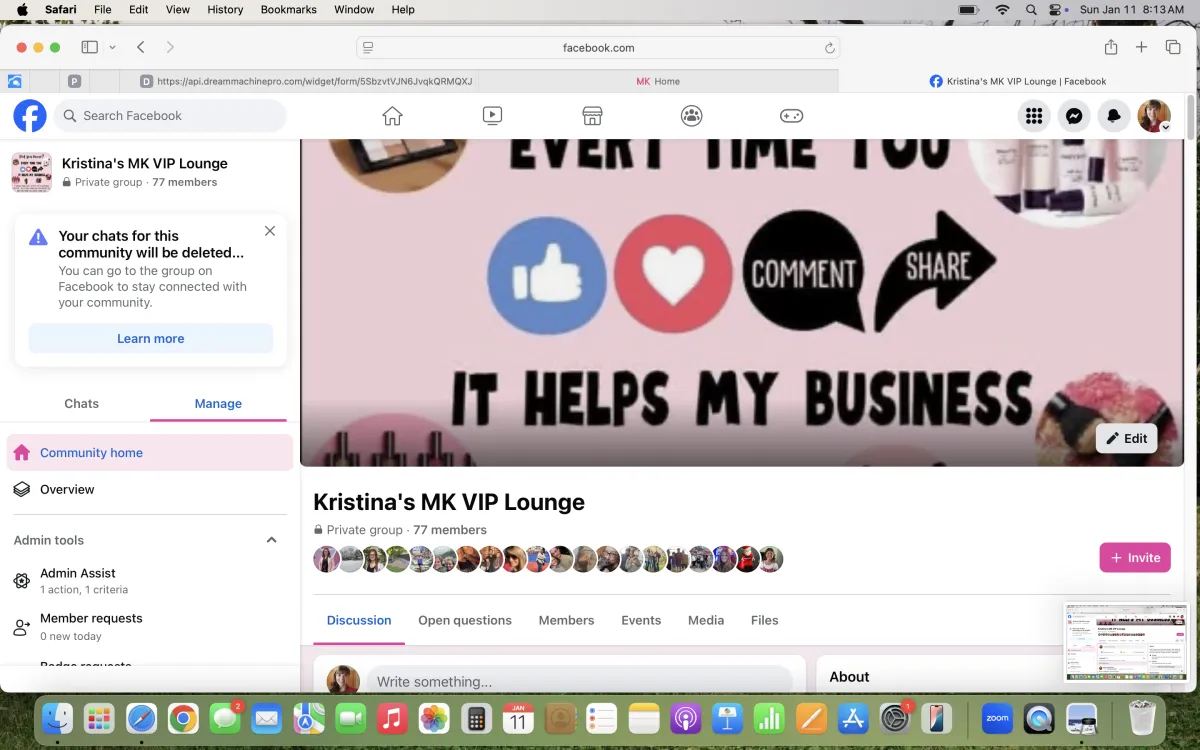Open Finder from the Dock
The image size is (1200, 750).
pyautogui.click(x=57, y=718)
